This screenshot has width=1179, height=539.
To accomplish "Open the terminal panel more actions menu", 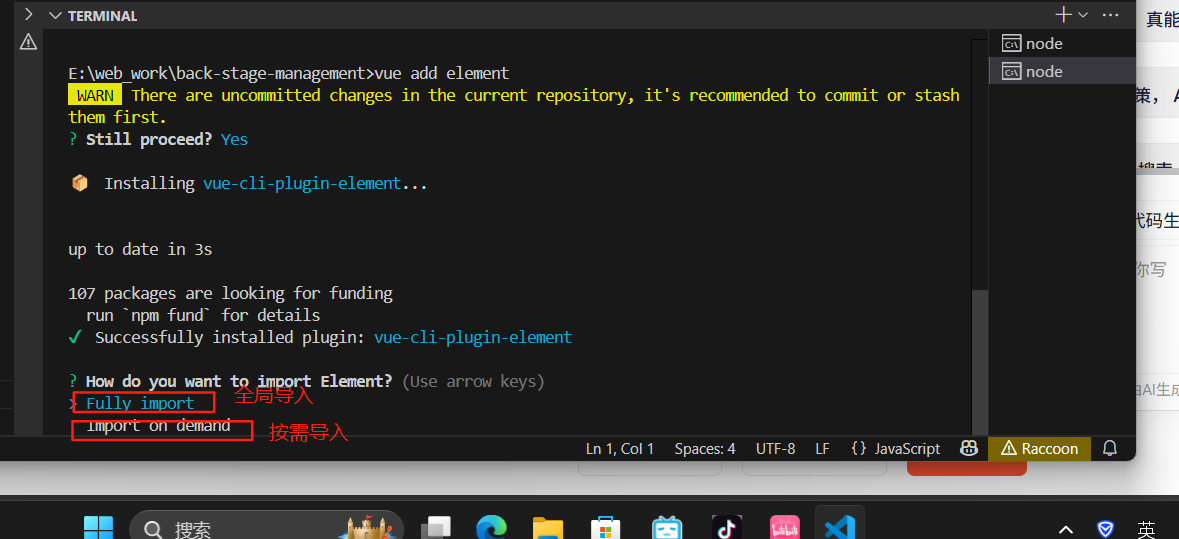I will (x=1110, y=14).
